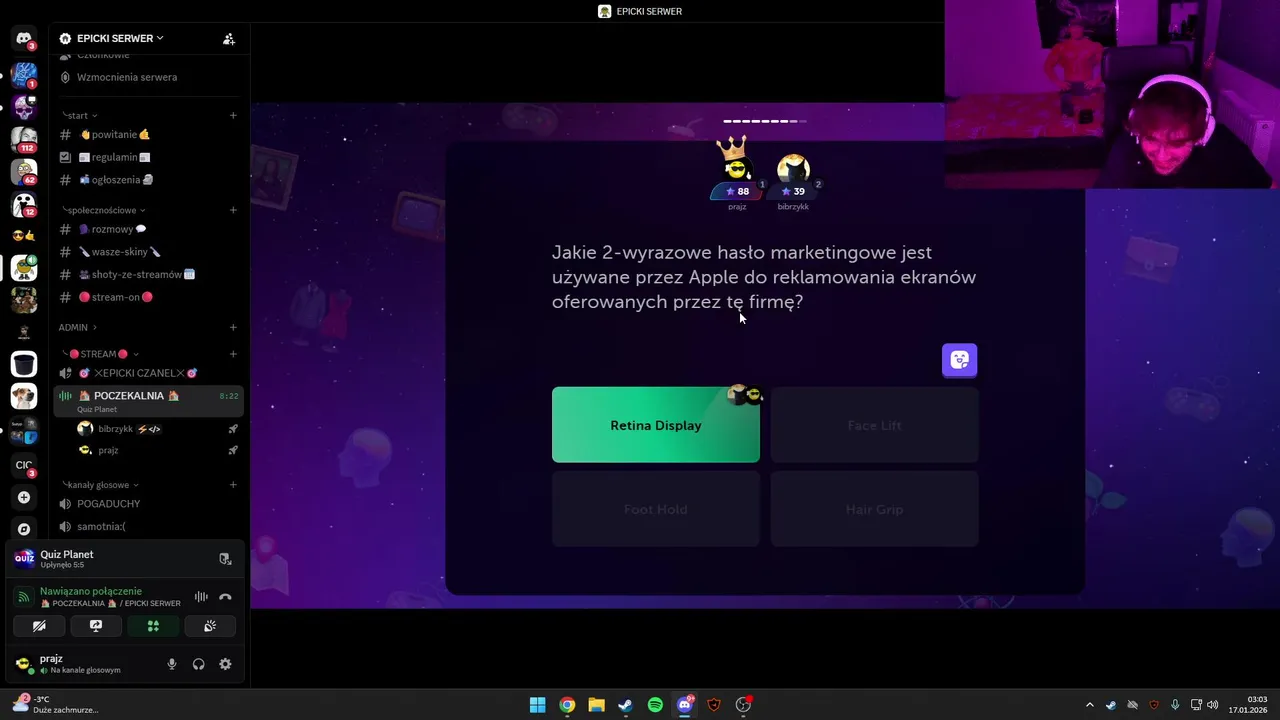1280x720 pixels.
Task: Open Discord direct messages home icon
Action: click(24, 39)
